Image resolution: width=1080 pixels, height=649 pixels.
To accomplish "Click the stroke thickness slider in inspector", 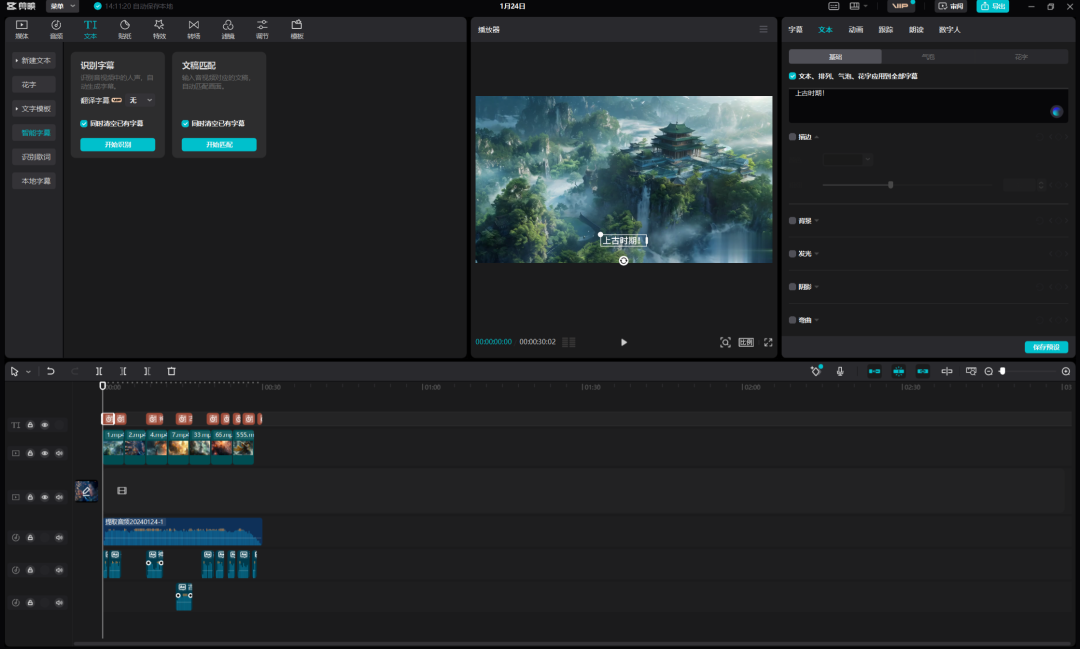I will [x=906, y=185].
